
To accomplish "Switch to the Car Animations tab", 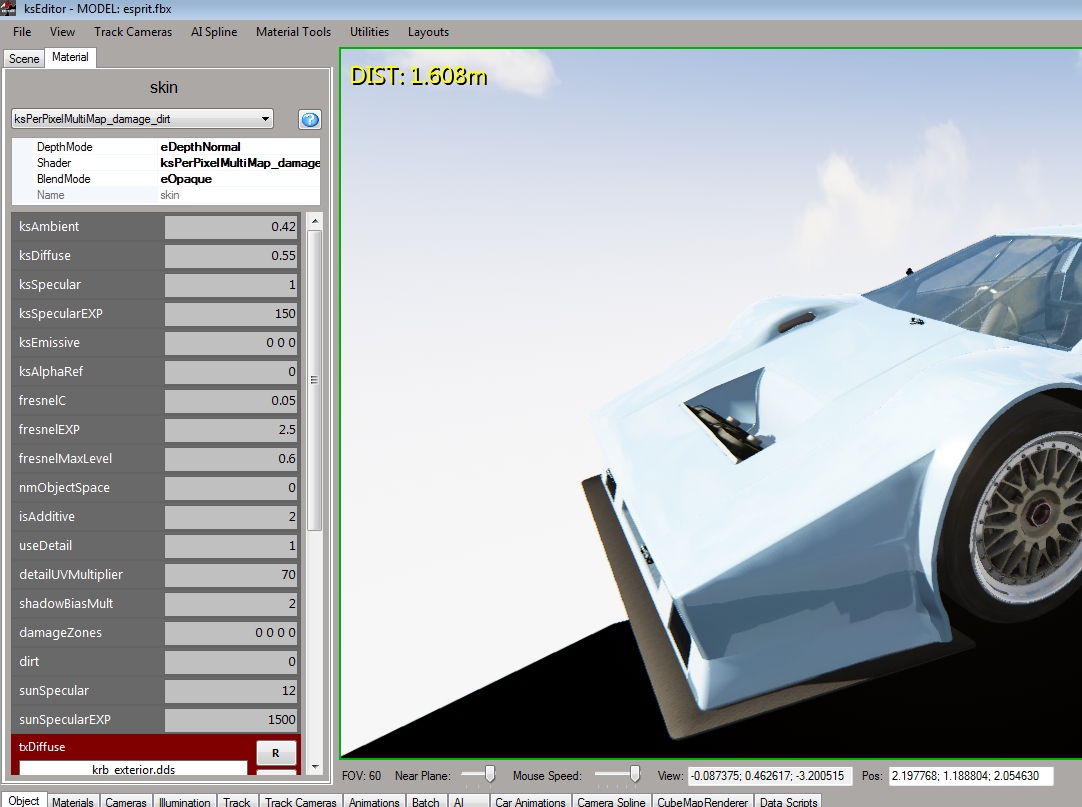I will pos(530,801).
